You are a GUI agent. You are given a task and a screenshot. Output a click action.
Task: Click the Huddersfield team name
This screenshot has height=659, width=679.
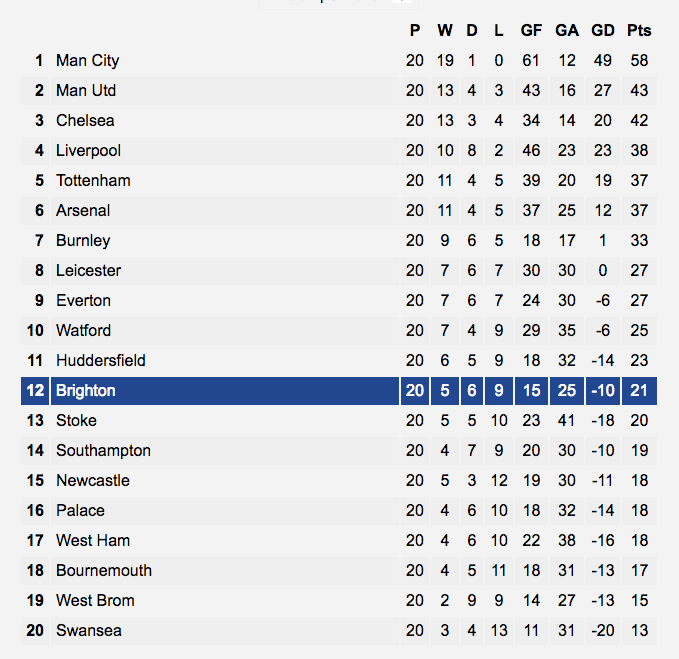point(101,360)
